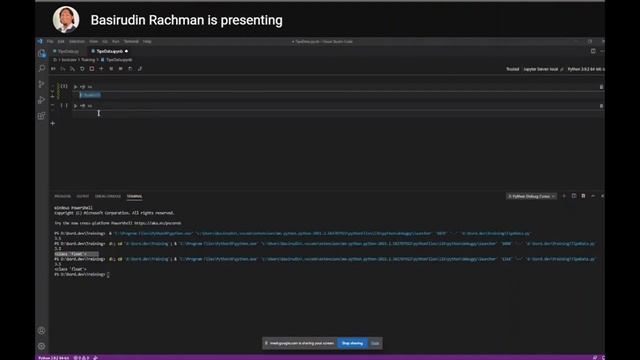Switch to the TipeData.py editor tab

tap(67, 51)
